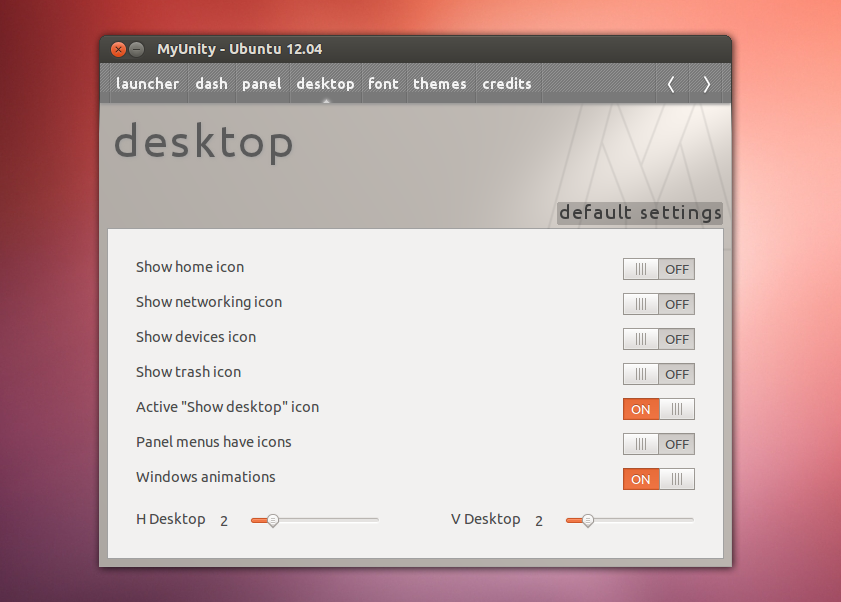Click the "Panel menus have icons" label
841x602 pixels.
coord(213,442)
